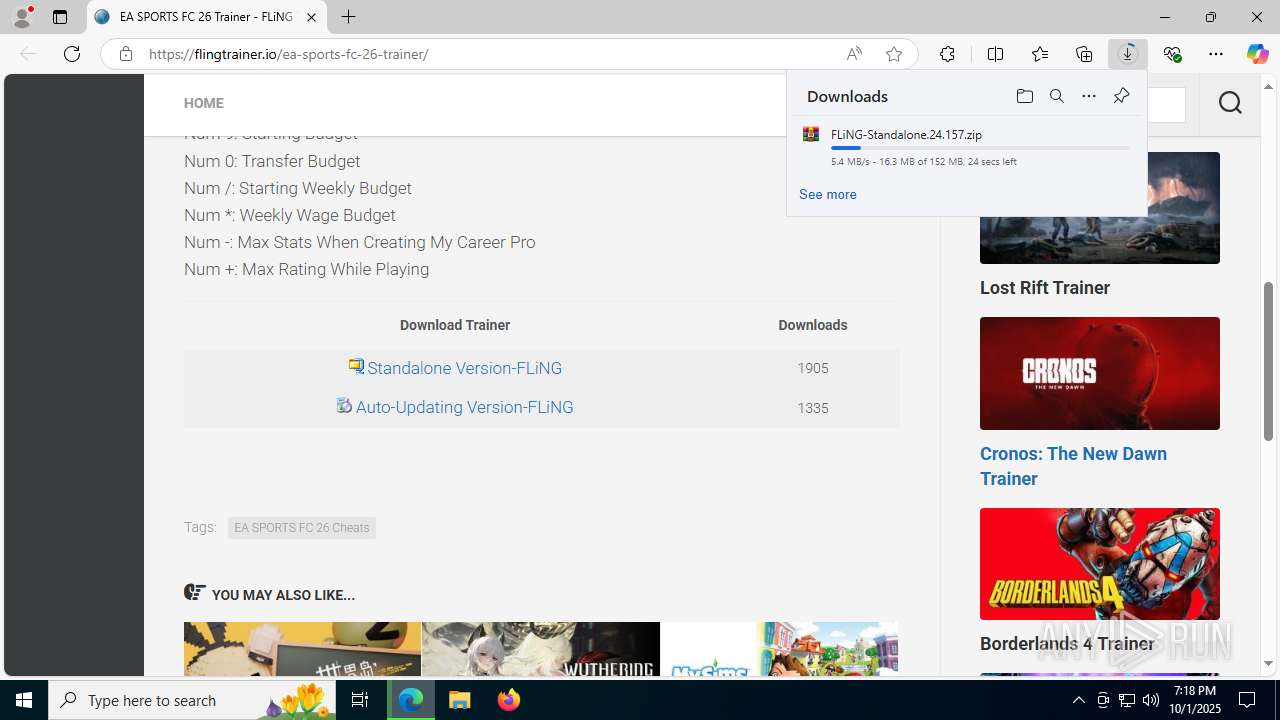The width and height of the screenshot is (1280, 720).
Task: Refresh the current page
Action: (72, 54)
